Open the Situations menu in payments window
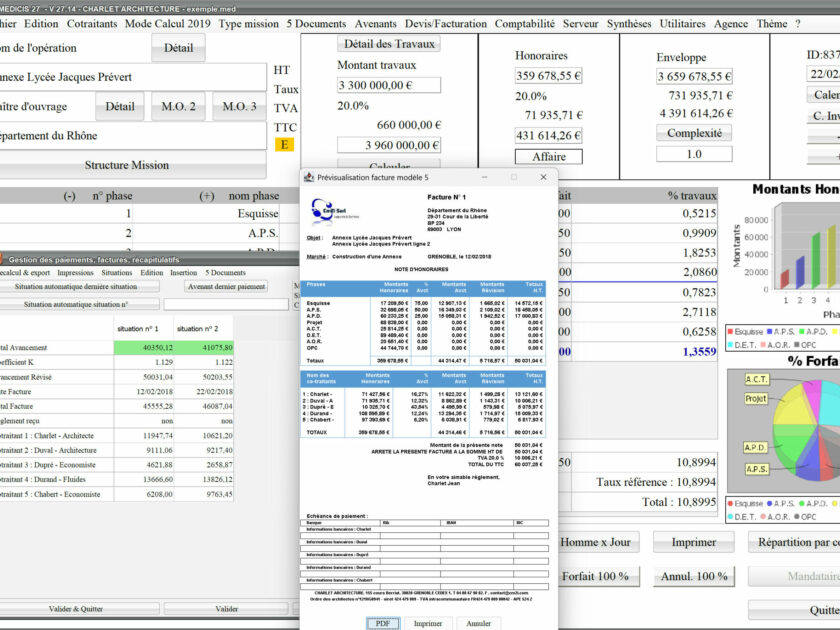Image resolution: width=840 pixels, height=630 pixels. [x=116, y=273]
